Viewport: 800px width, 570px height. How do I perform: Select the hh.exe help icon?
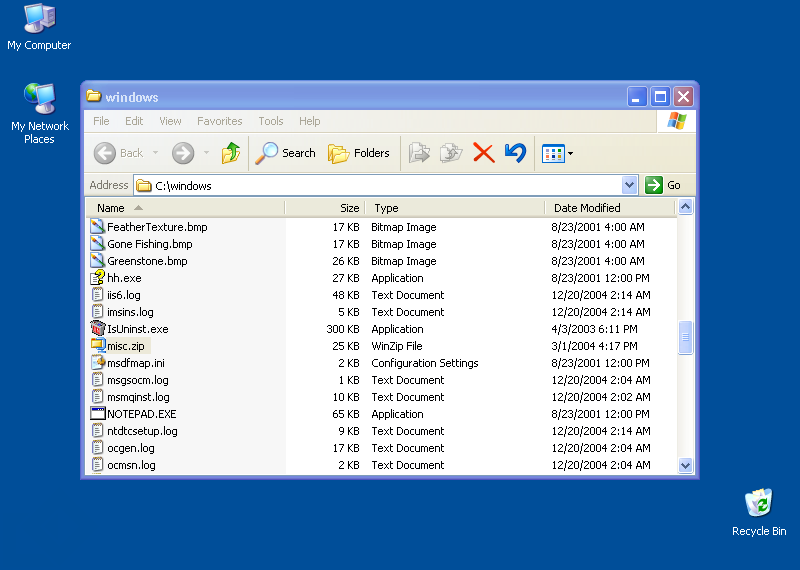click(98, 278)
